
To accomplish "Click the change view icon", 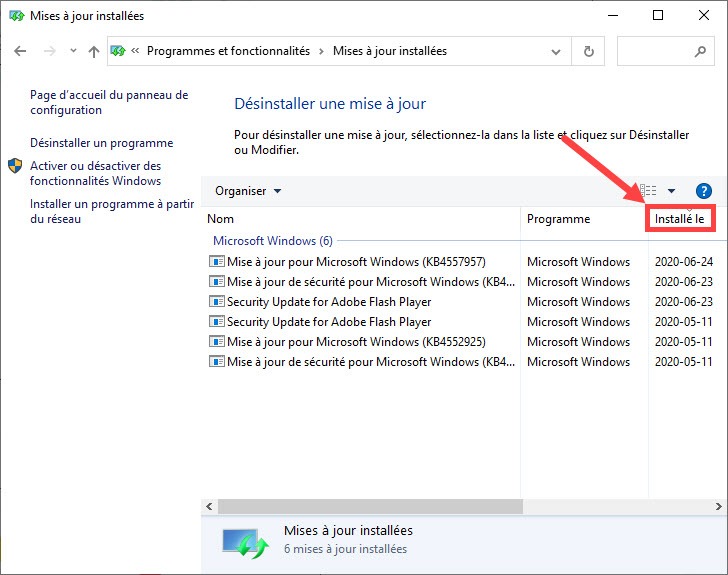I will click(x=648, y=190).
